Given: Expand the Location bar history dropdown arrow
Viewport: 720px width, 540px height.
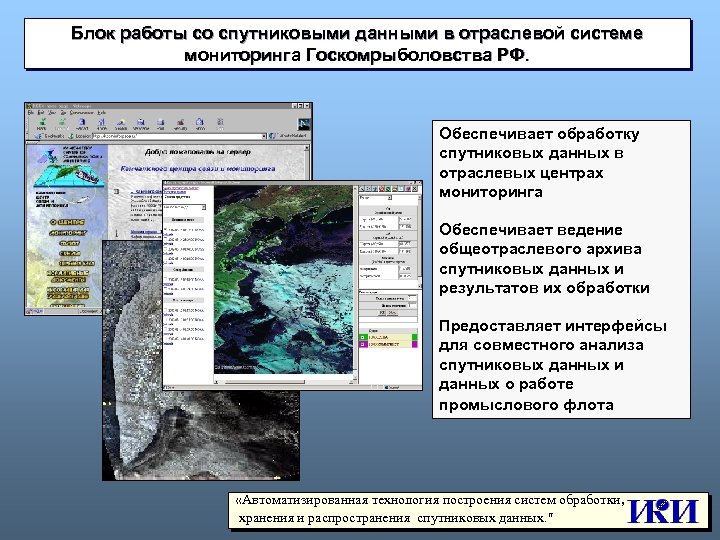Looking at the screenshot, I should [264, 136].
